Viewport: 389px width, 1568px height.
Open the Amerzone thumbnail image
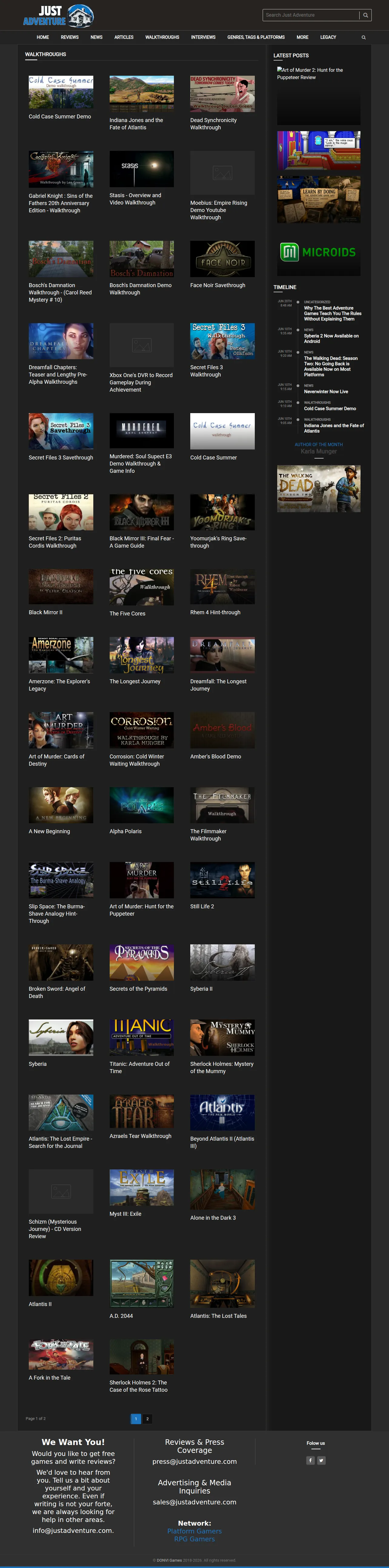coord(61,655)
